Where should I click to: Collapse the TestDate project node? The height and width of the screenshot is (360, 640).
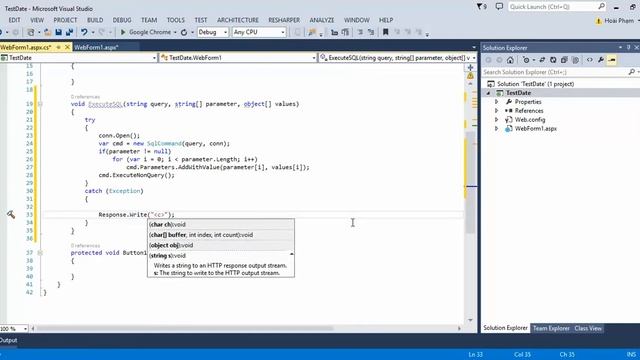click(x=488, y=93)
